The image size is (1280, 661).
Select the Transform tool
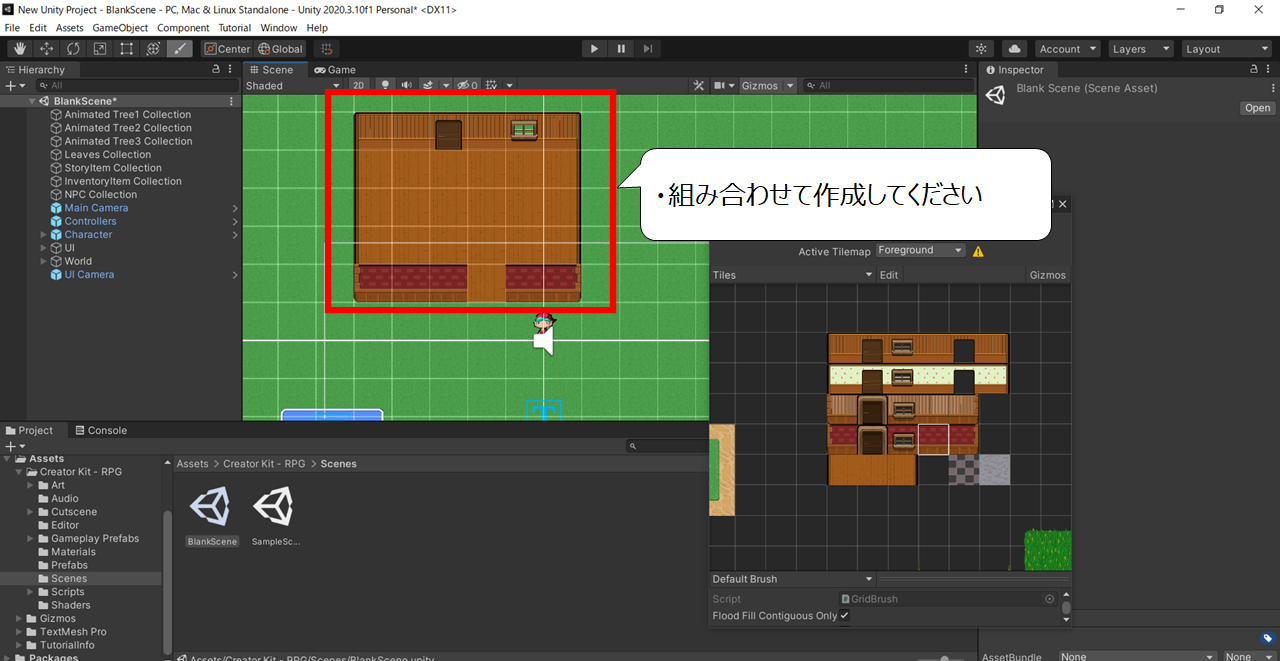(x=153, y=49)
